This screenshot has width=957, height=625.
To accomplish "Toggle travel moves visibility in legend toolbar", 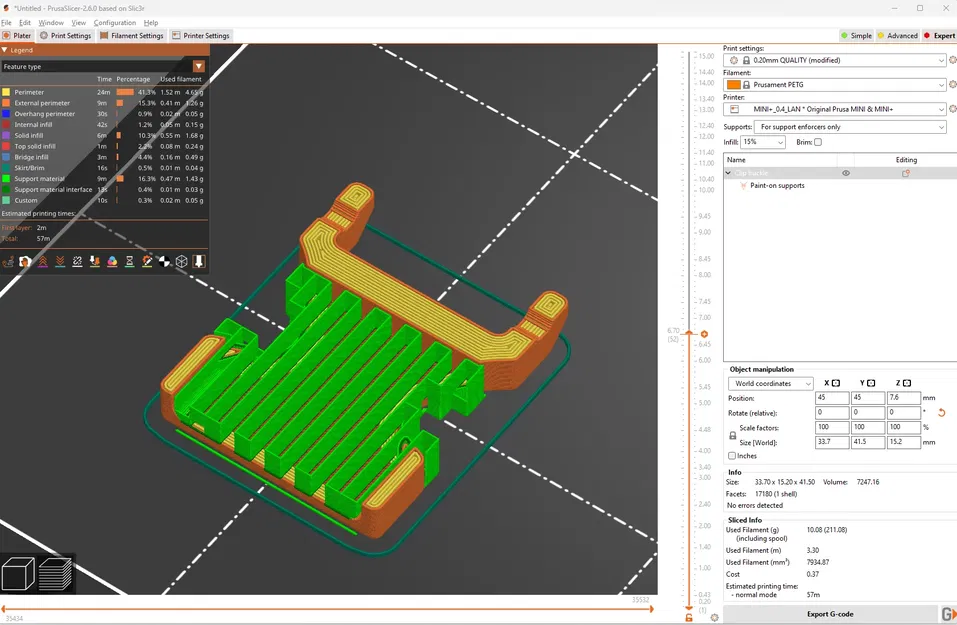I will (x=8, y=261).
